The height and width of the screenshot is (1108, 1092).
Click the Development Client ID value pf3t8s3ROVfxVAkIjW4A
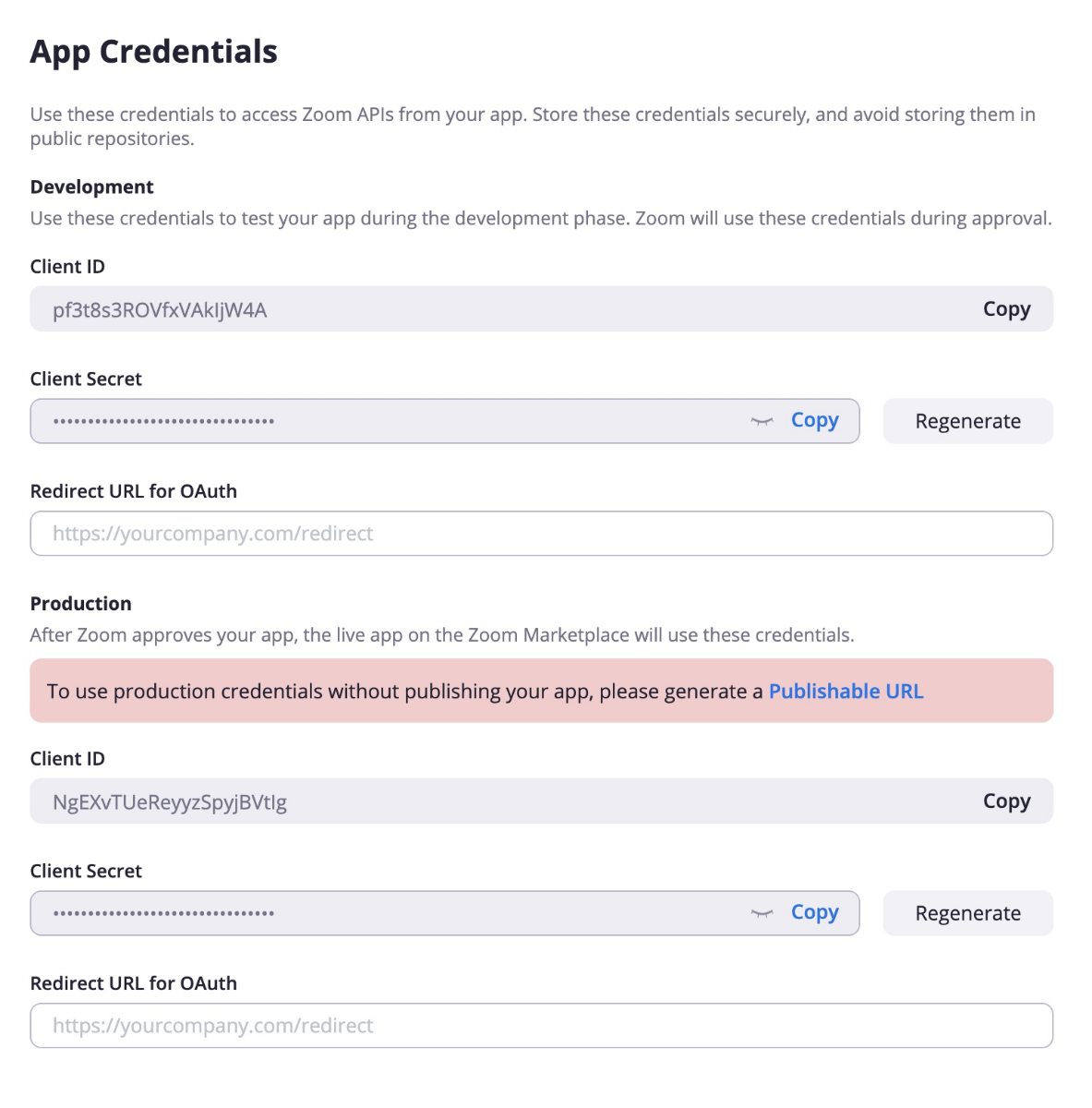coord(160,310)
